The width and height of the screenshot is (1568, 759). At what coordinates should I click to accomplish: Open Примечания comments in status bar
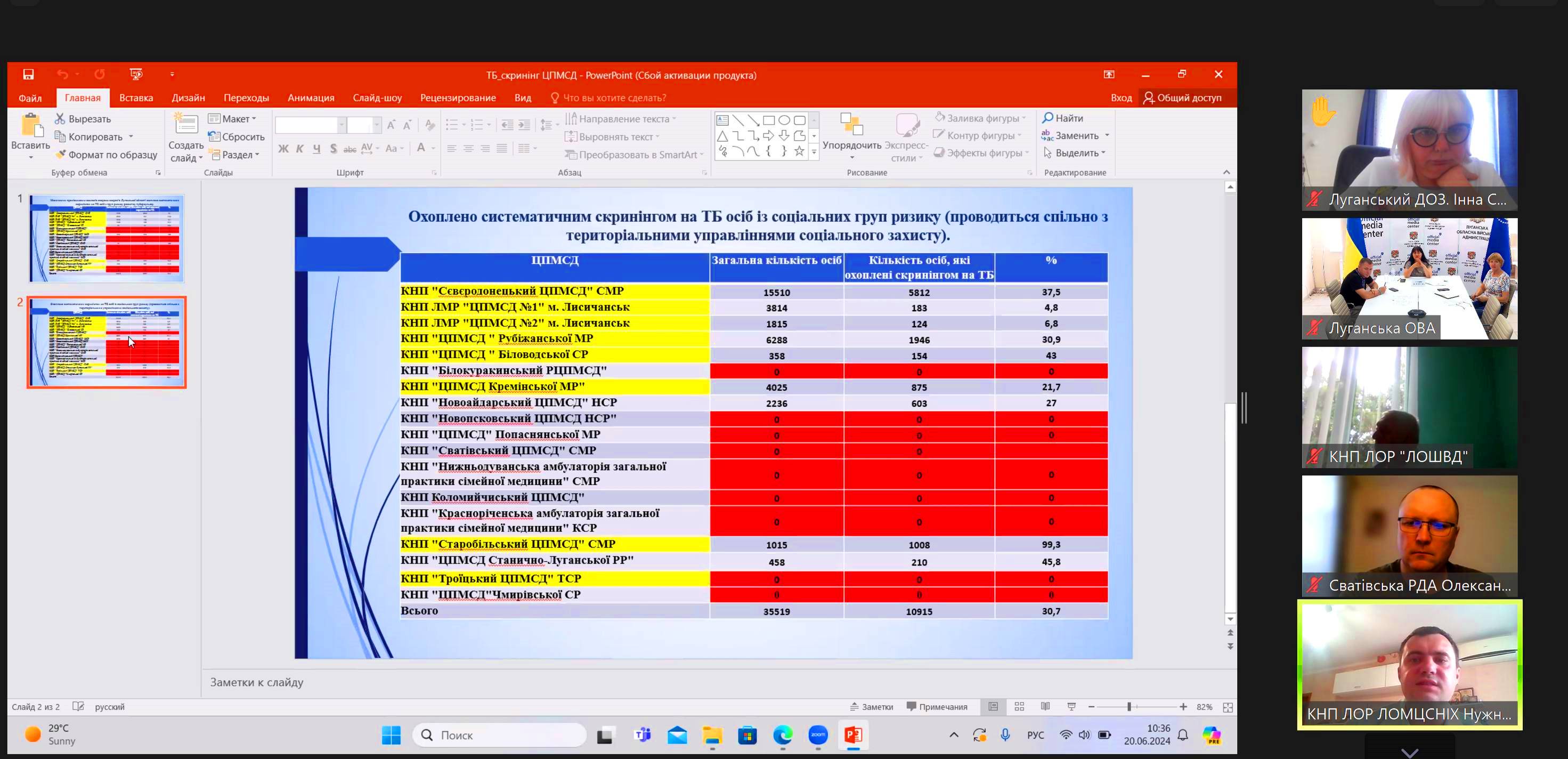click(937, 707)
